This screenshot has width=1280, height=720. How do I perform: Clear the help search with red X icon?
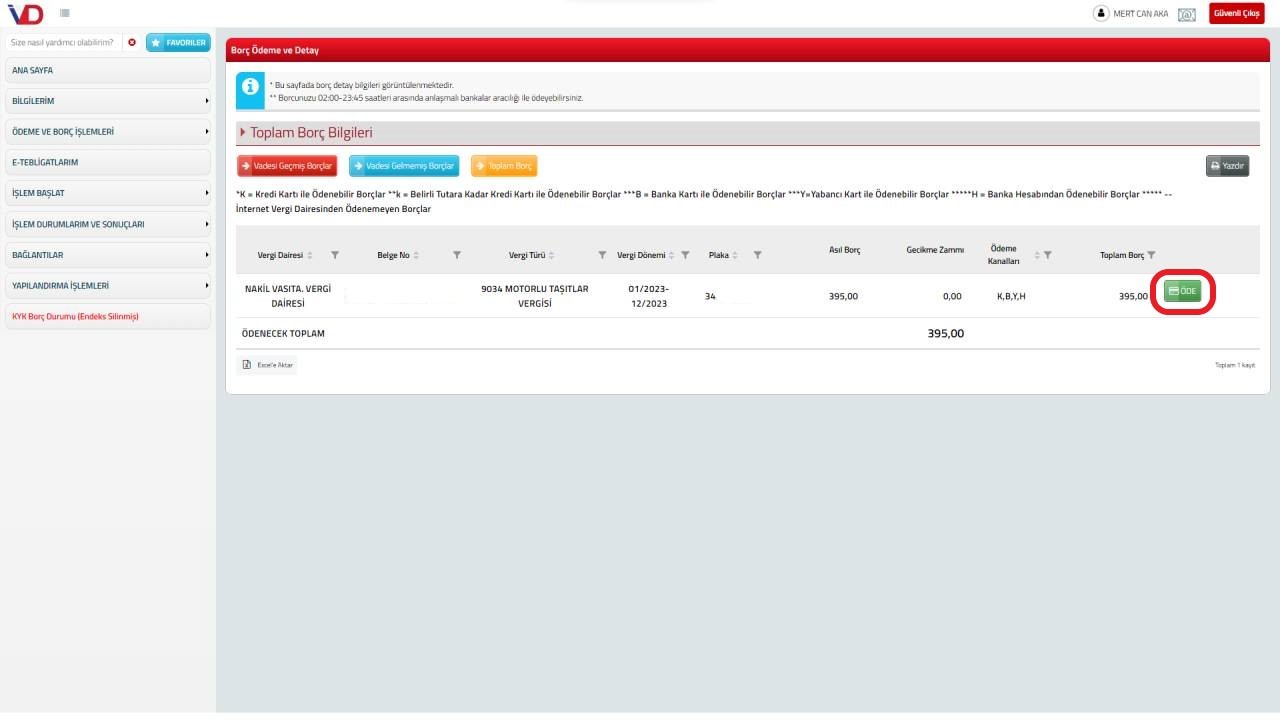coord(132,43)
